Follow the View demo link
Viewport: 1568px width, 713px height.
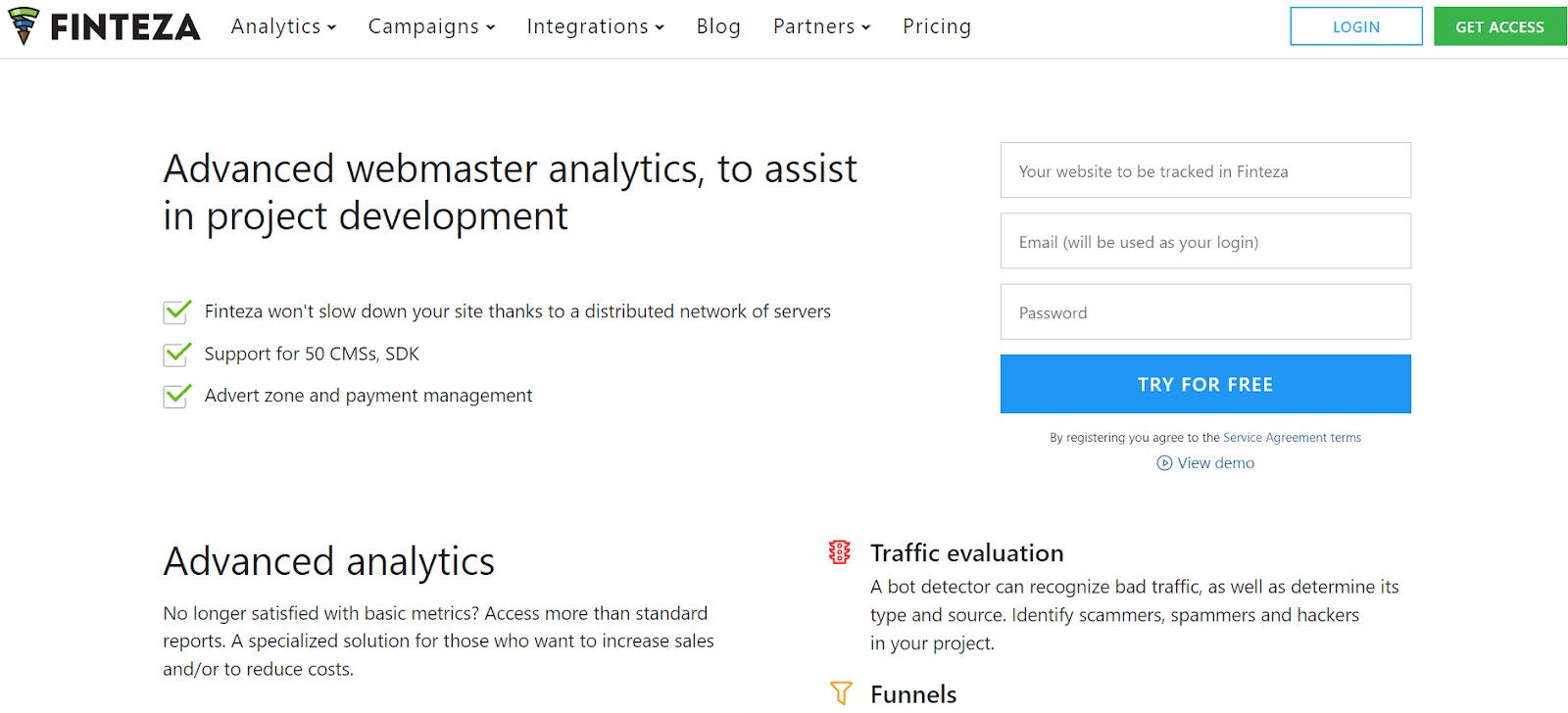pyautogui.click(x=1215, y=463)
